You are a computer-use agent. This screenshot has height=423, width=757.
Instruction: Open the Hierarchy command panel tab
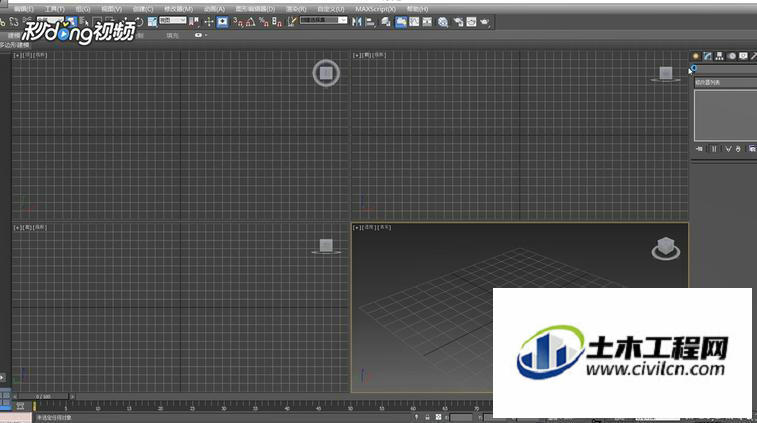(x=719, y=56)
